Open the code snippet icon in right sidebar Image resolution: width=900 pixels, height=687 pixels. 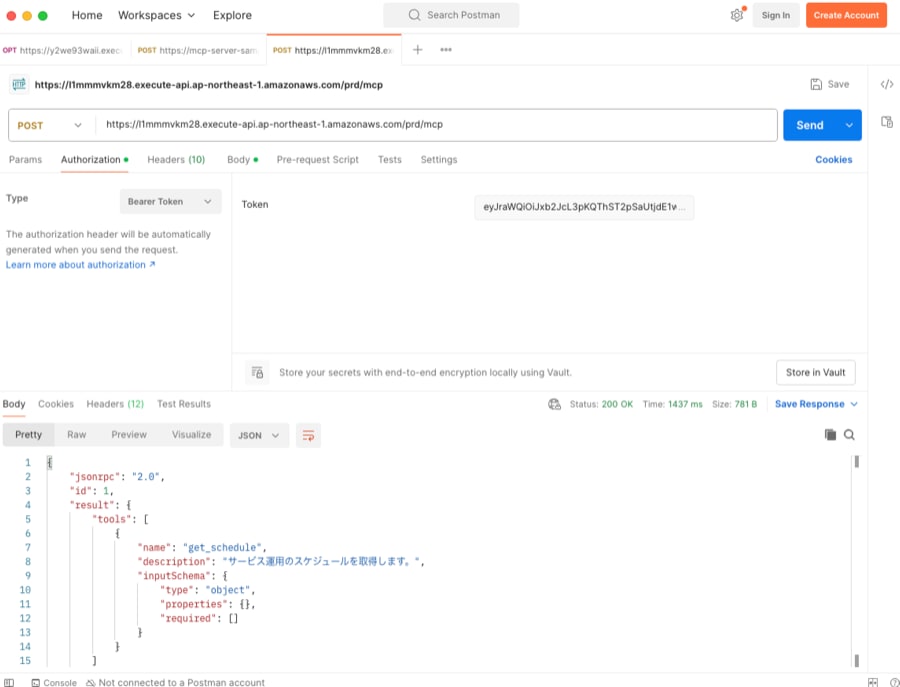[x=886, y=84]
